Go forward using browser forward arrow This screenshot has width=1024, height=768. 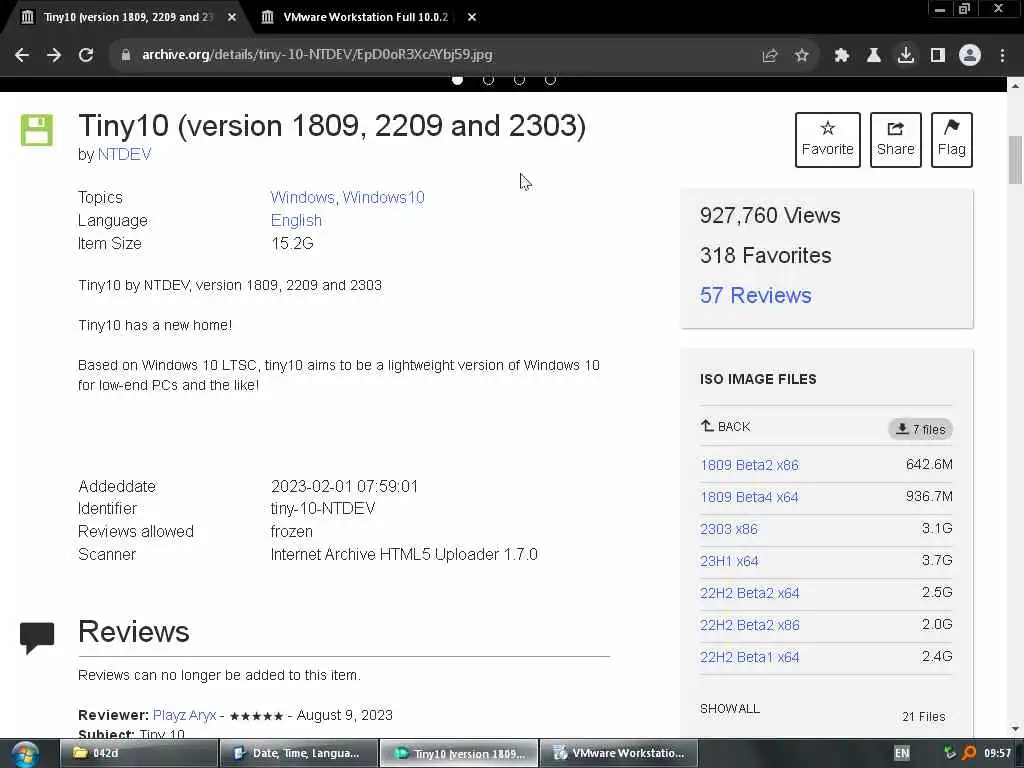[54, 56]
